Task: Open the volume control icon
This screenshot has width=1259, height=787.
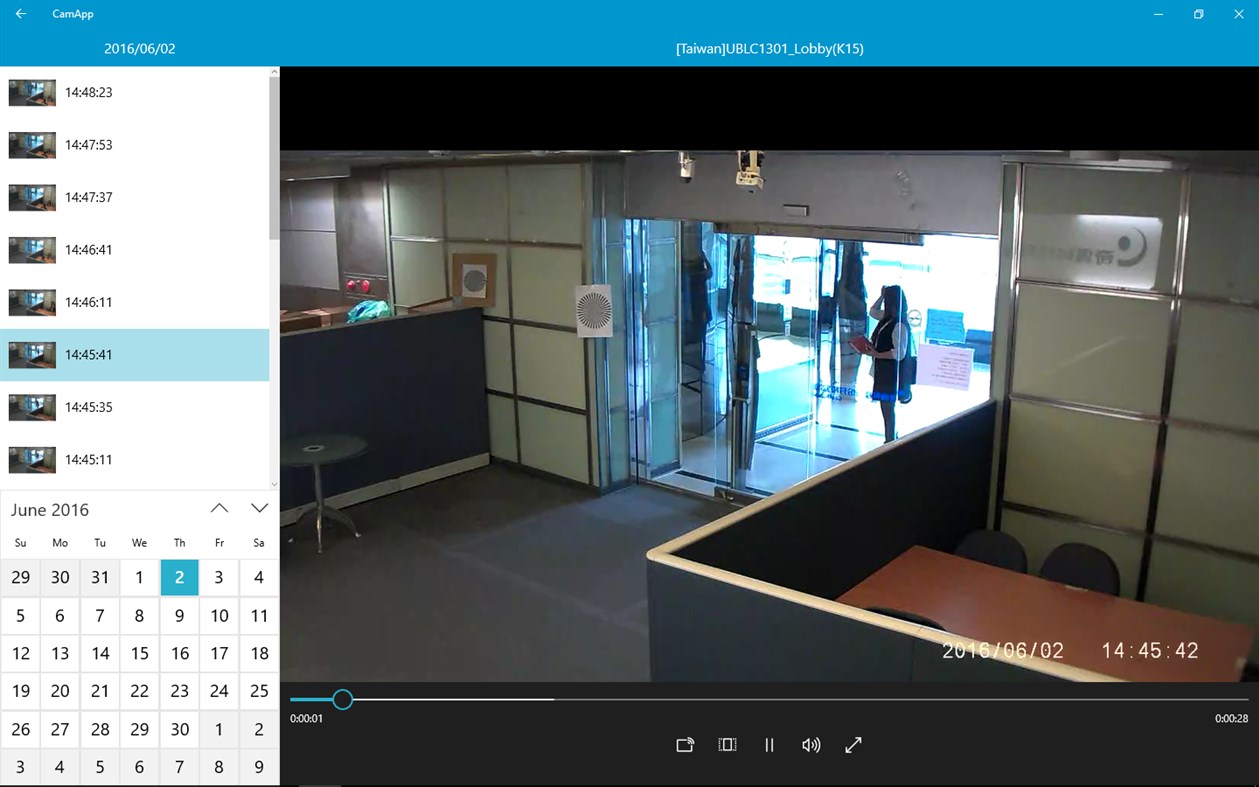Action: tap(811, 745)
